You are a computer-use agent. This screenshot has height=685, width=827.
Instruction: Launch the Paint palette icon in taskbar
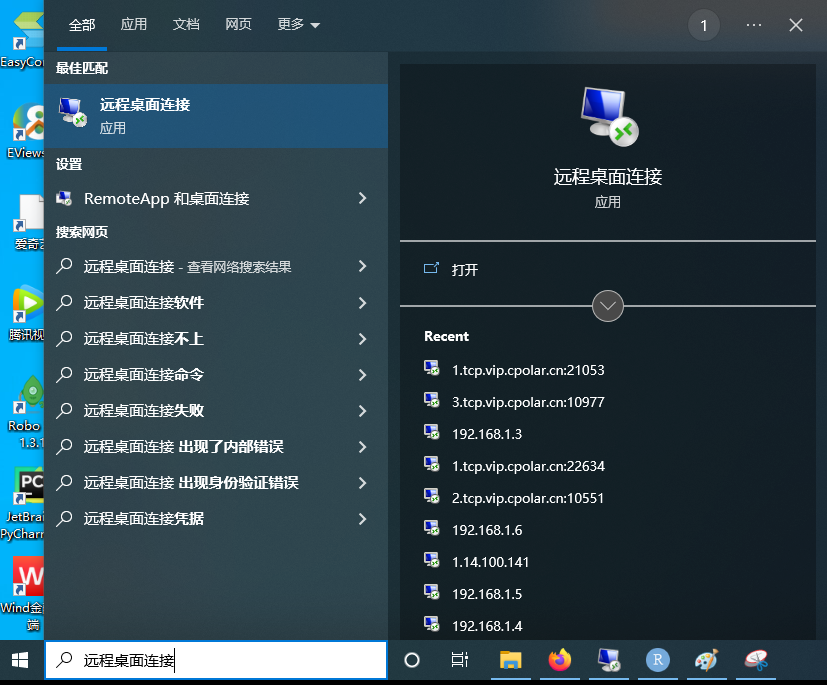[x=706, y=660]
